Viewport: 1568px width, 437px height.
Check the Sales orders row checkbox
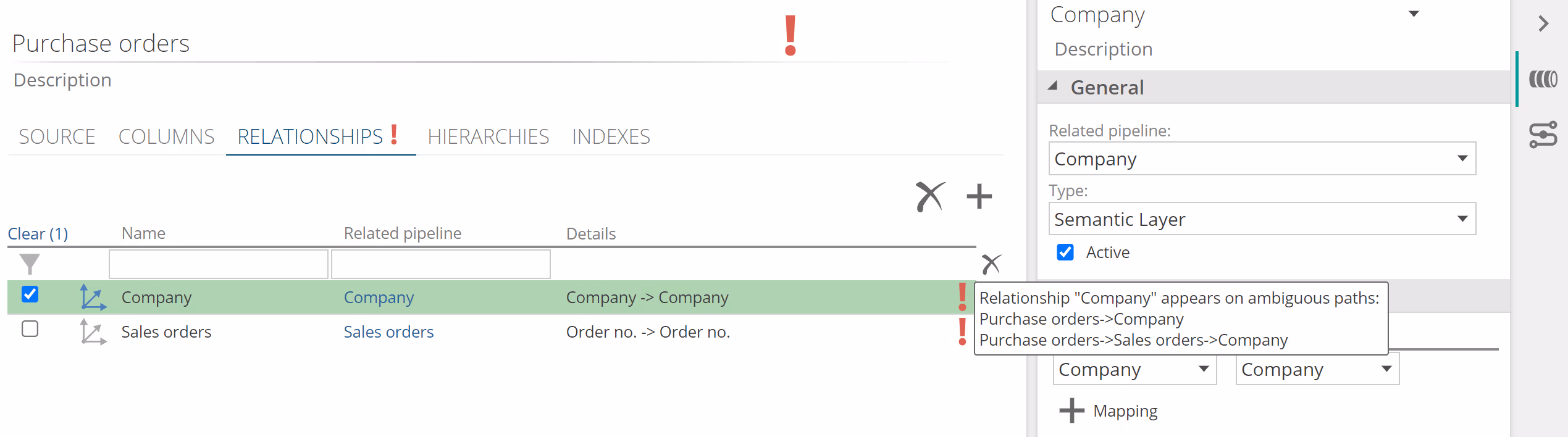30,329
